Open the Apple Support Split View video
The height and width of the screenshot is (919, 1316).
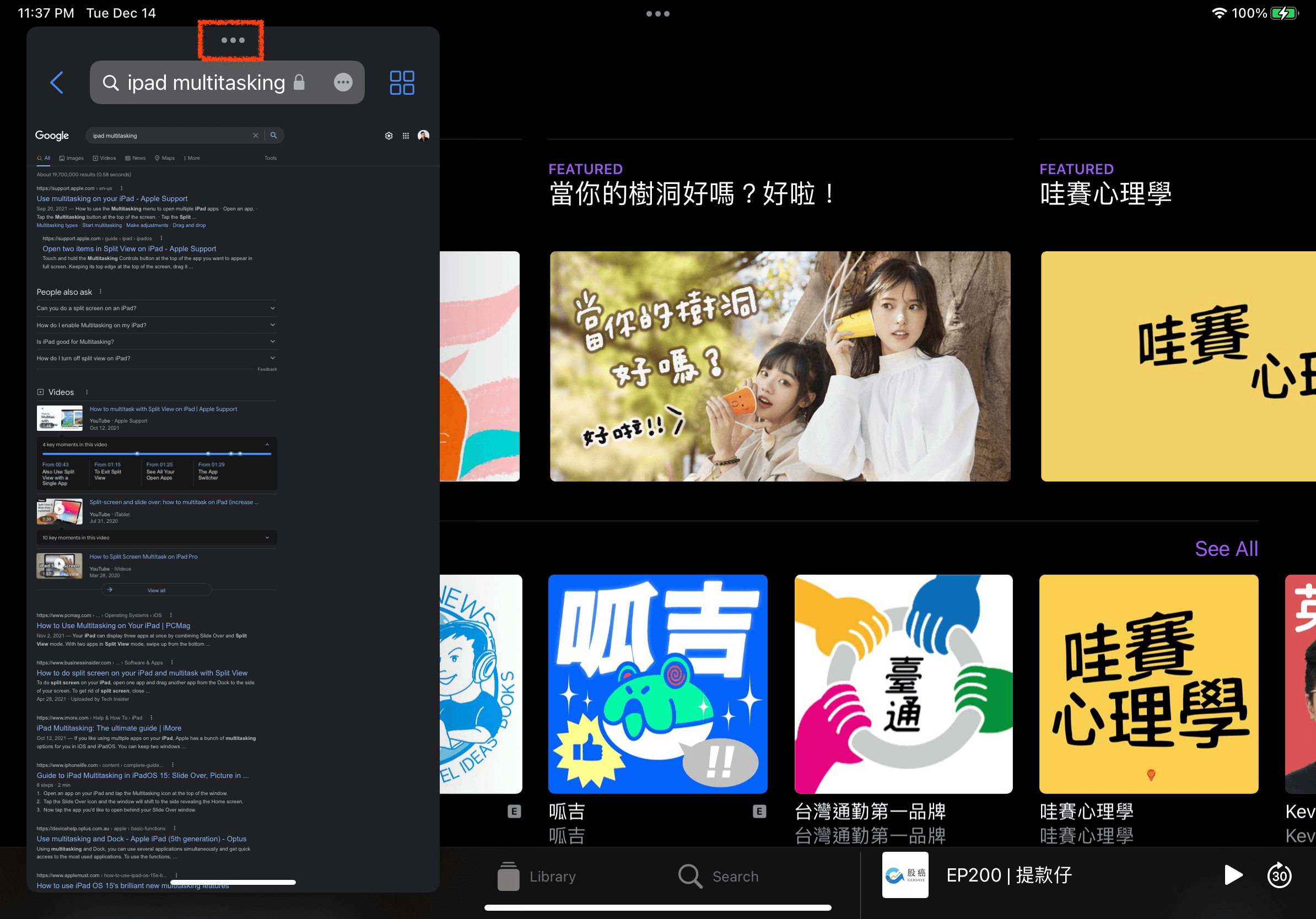point(163,409)
